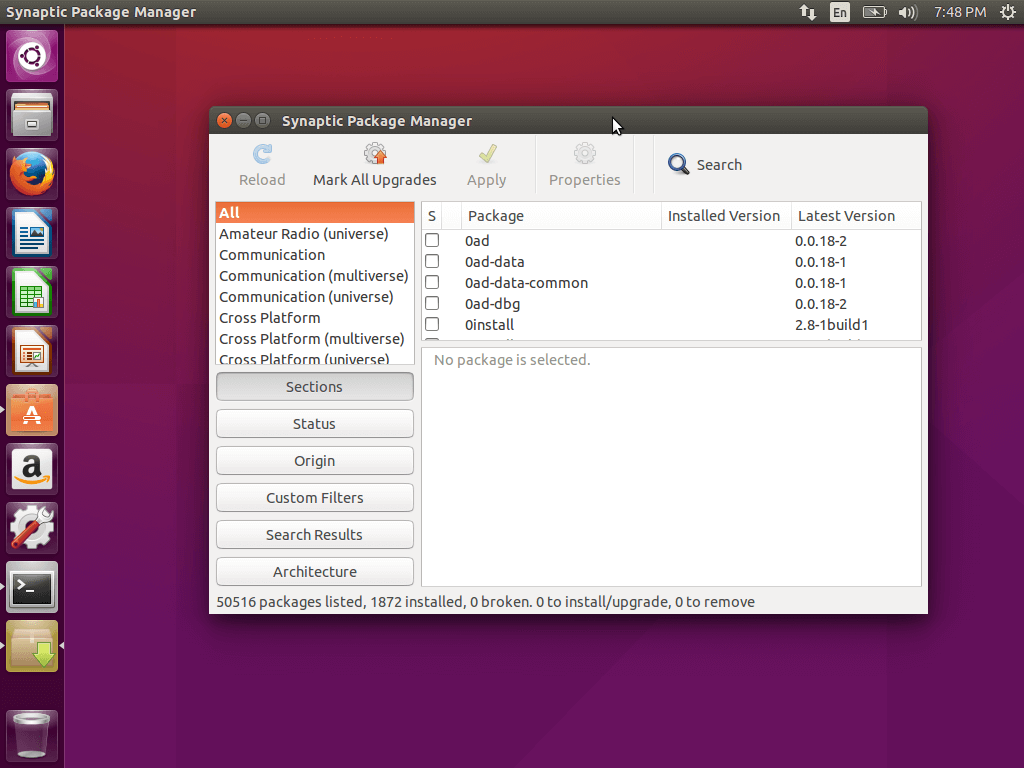Open Ubuntu Software Center in launcher

coord(32,410)
